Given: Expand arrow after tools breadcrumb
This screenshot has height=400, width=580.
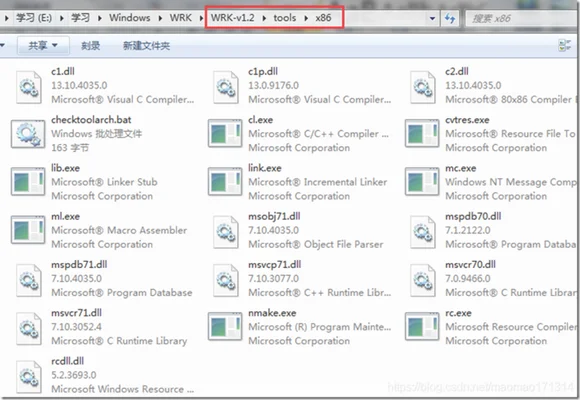Looking at the screenshot, I should tap(306, 18).
